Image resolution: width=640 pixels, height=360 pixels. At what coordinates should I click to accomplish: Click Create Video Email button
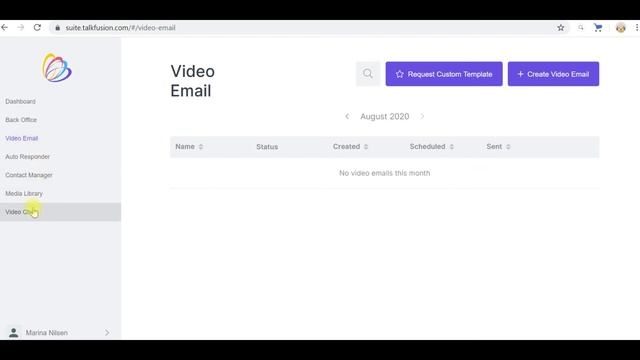click(x=553, y=74)
